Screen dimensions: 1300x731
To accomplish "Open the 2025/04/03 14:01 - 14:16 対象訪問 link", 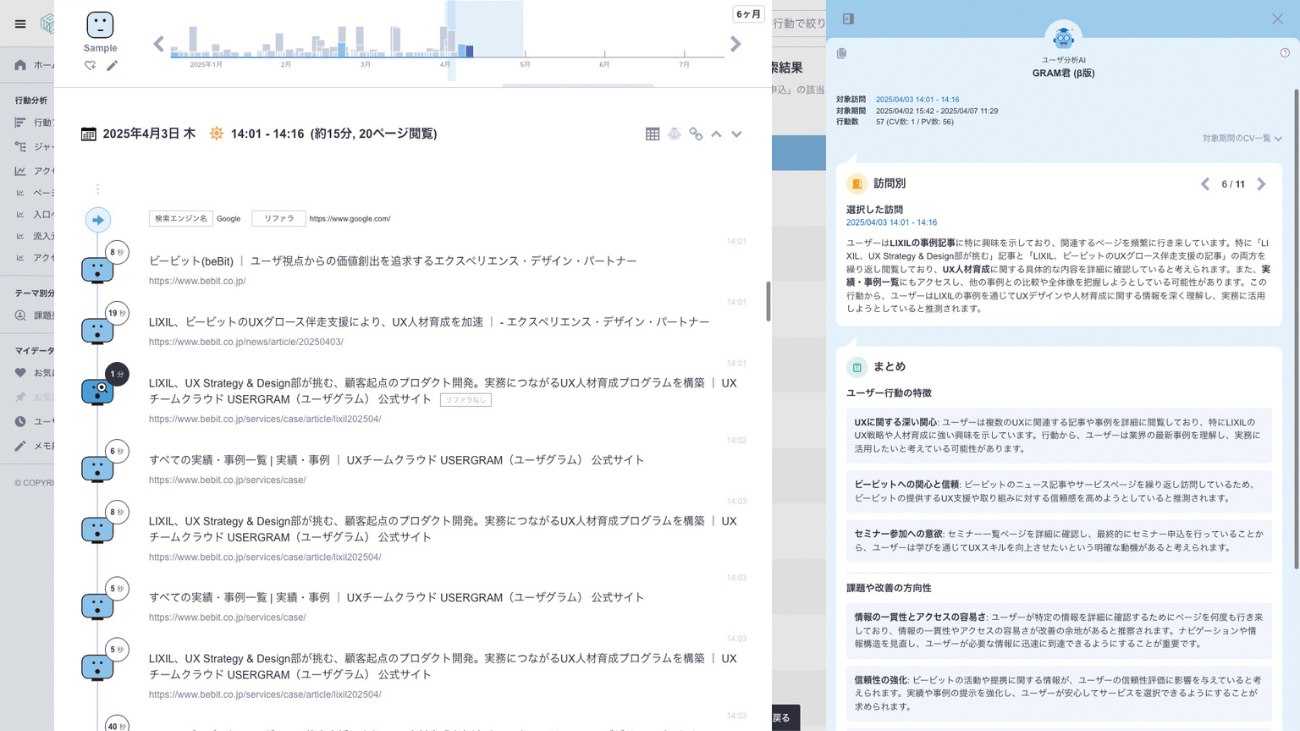I will (917, 100).
